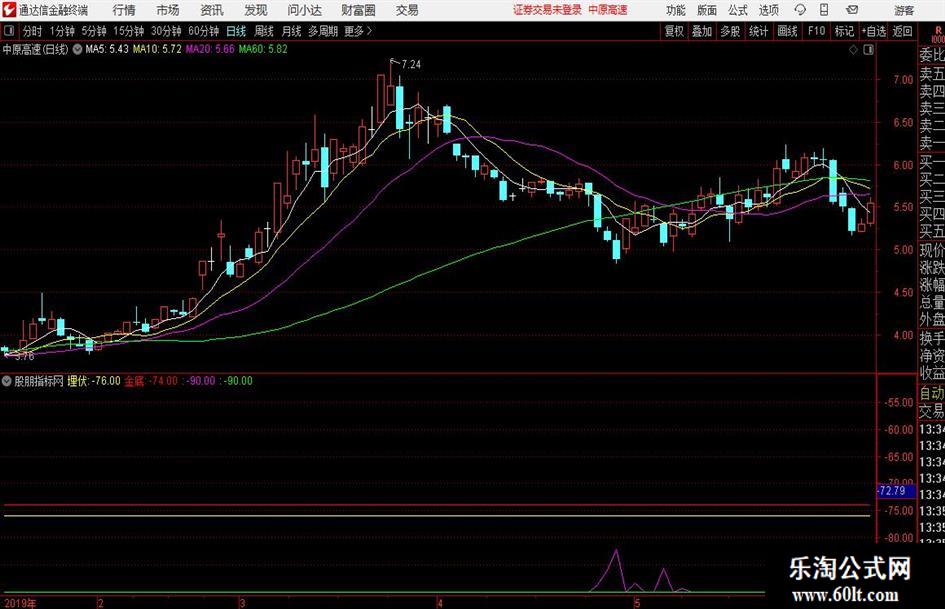Viewport: 945px width, 609px height.
Task: Open the 行情 menu
Action: point(124,10)
